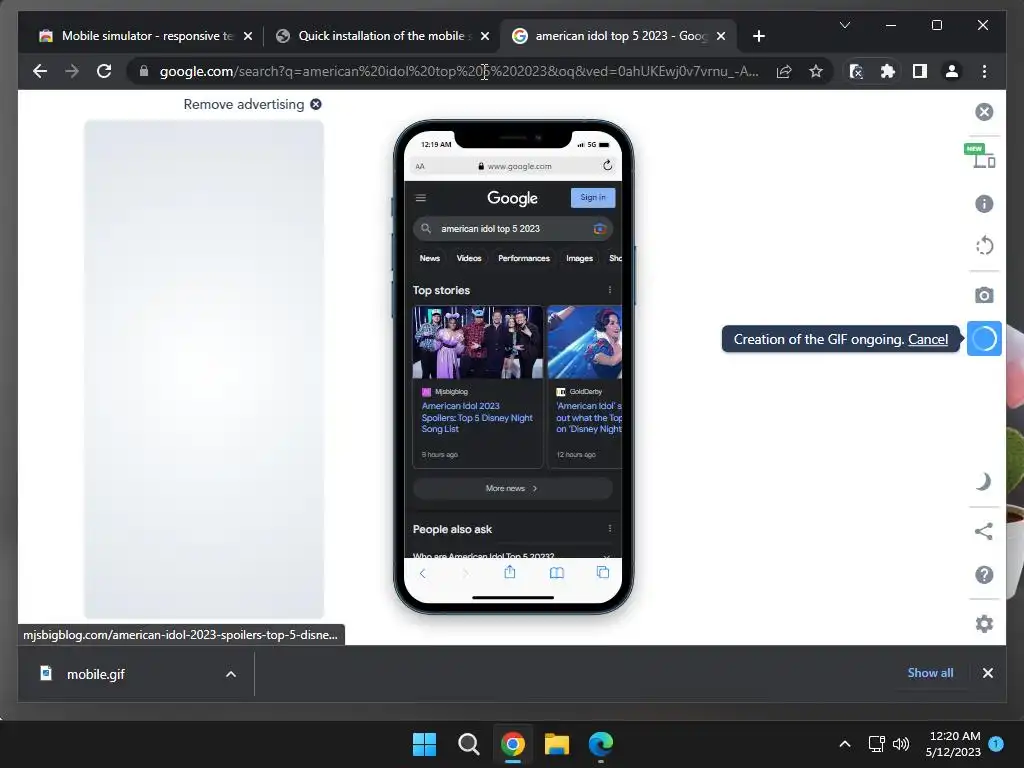Click the Chrome address bar URL
Screen dimensions: 1024x768
459,71
